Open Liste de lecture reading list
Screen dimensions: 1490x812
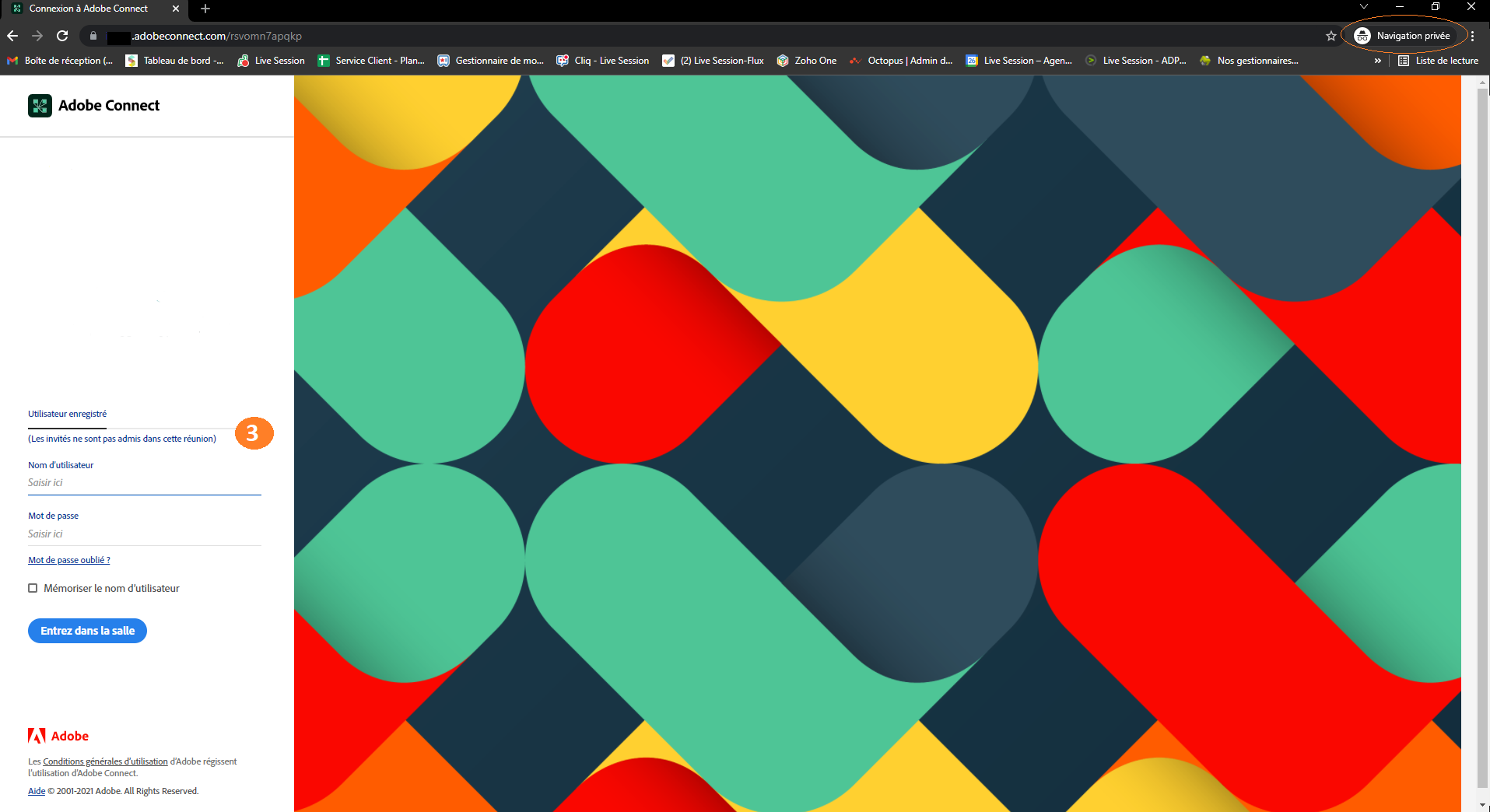1438,61
